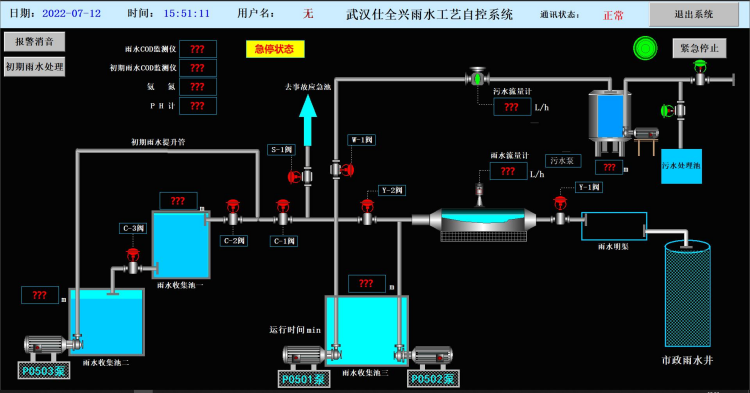This screenshot has width=750, height=393.
Task: Click the 初期雨水COD监测仪 value field
Action: [198, 68]
